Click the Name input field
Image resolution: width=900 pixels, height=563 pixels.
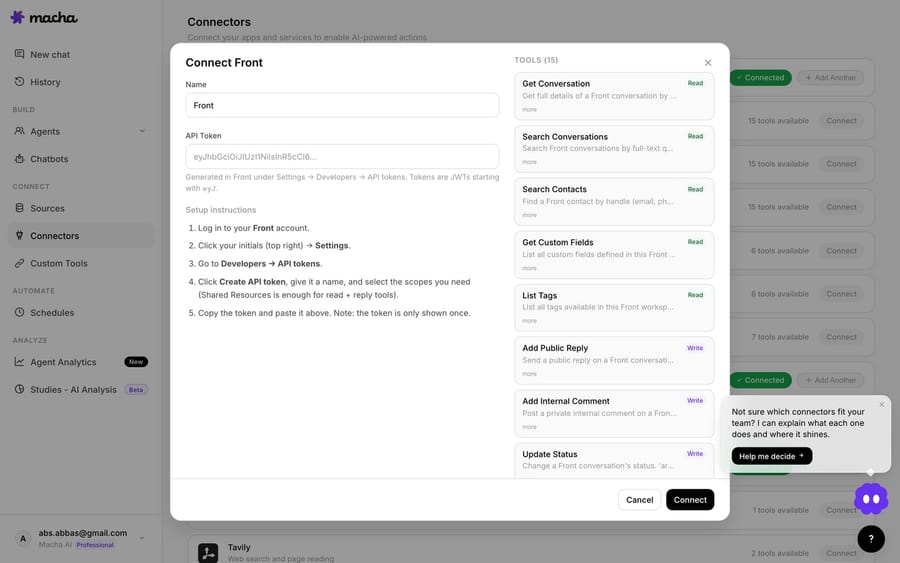(x=342, y=105)
